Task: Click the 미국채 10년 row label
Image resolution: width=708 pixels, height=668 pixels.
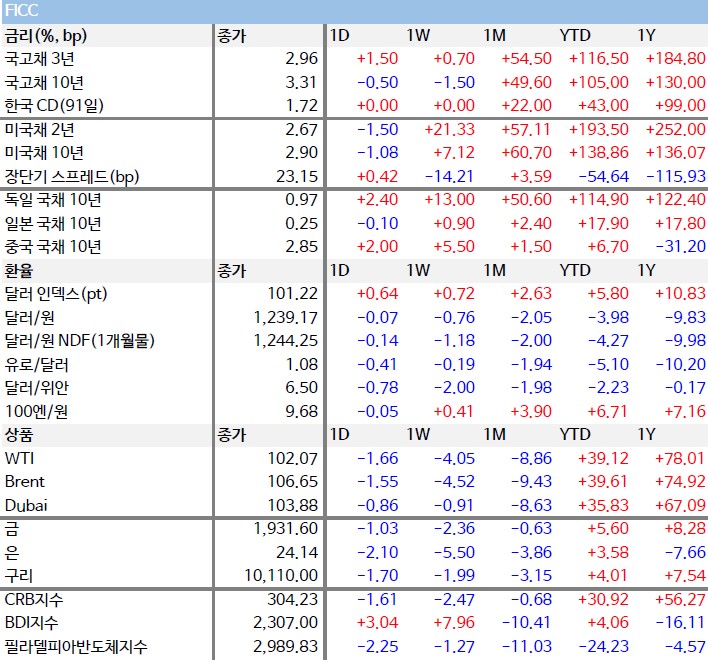Action: pos(44,153)
